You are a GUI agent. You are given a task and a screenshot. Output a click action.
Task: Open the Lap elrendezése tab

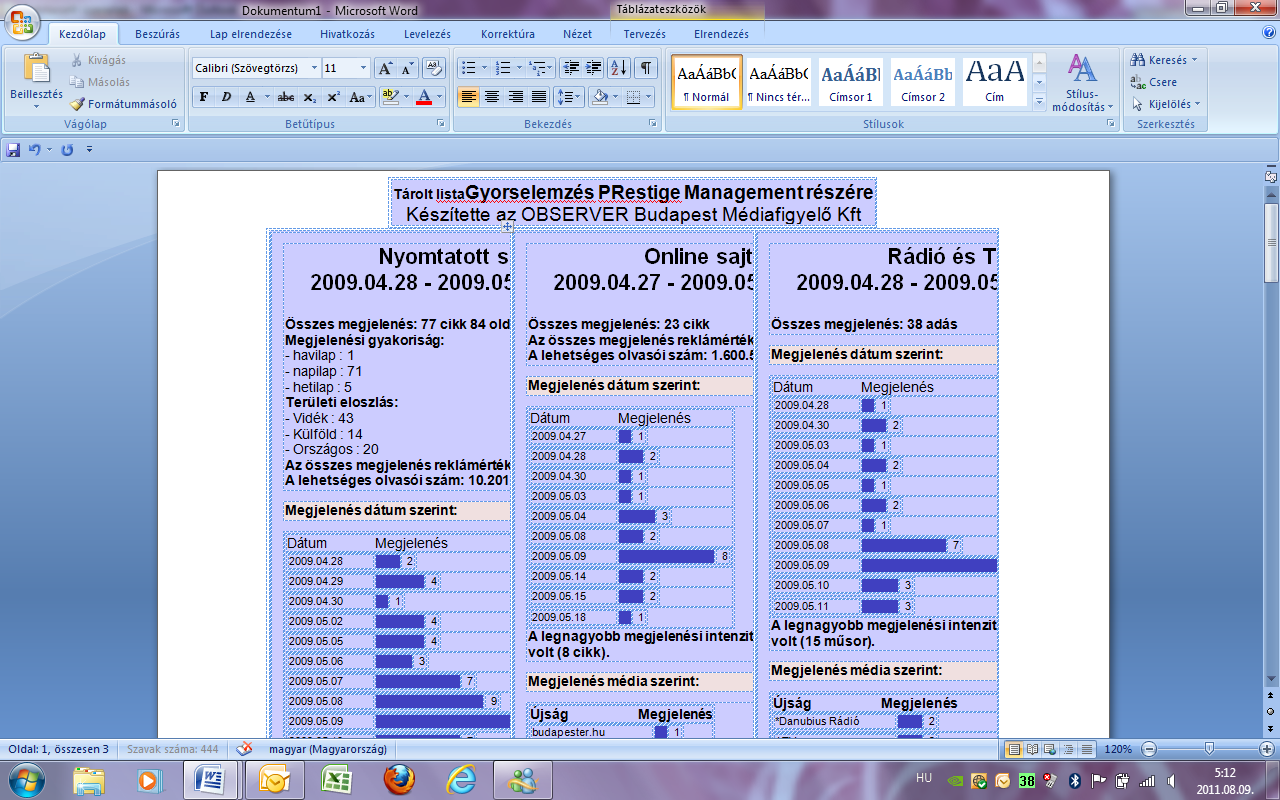coord(251,33)
